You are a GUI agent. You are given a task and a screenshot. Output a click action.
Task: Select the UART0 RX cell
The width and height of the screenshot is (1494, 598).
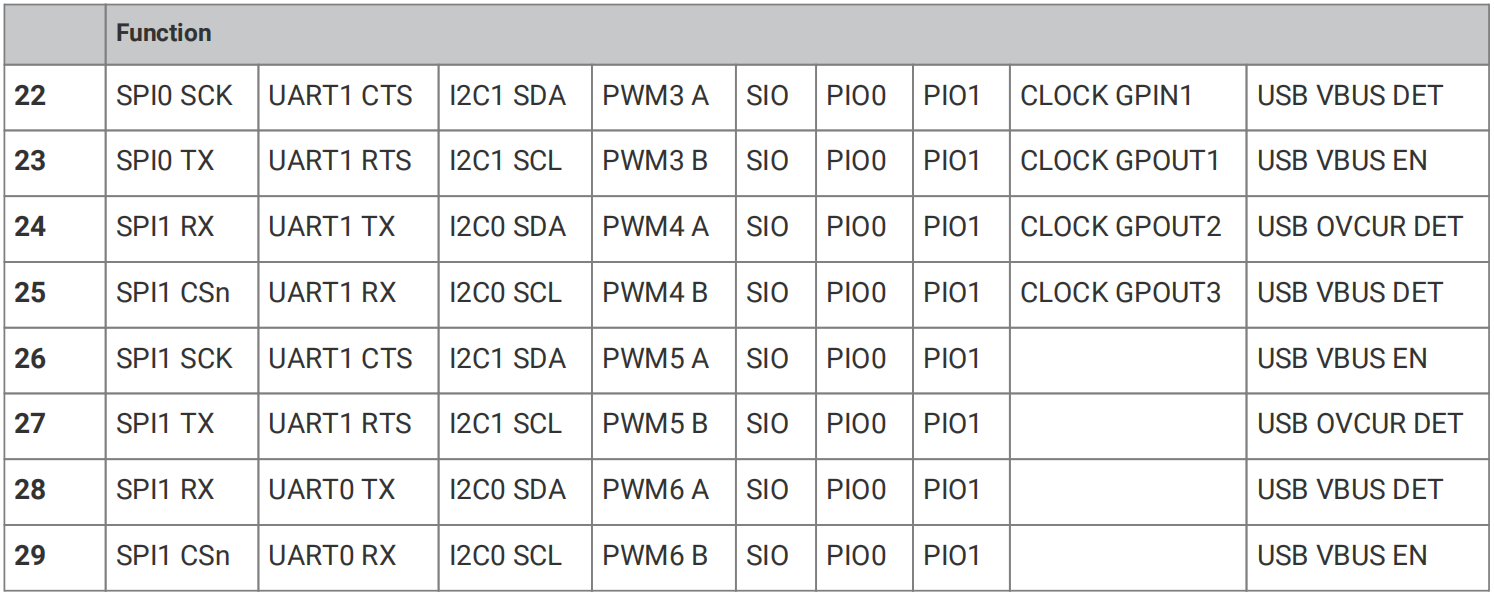click(x=348, y=556)
